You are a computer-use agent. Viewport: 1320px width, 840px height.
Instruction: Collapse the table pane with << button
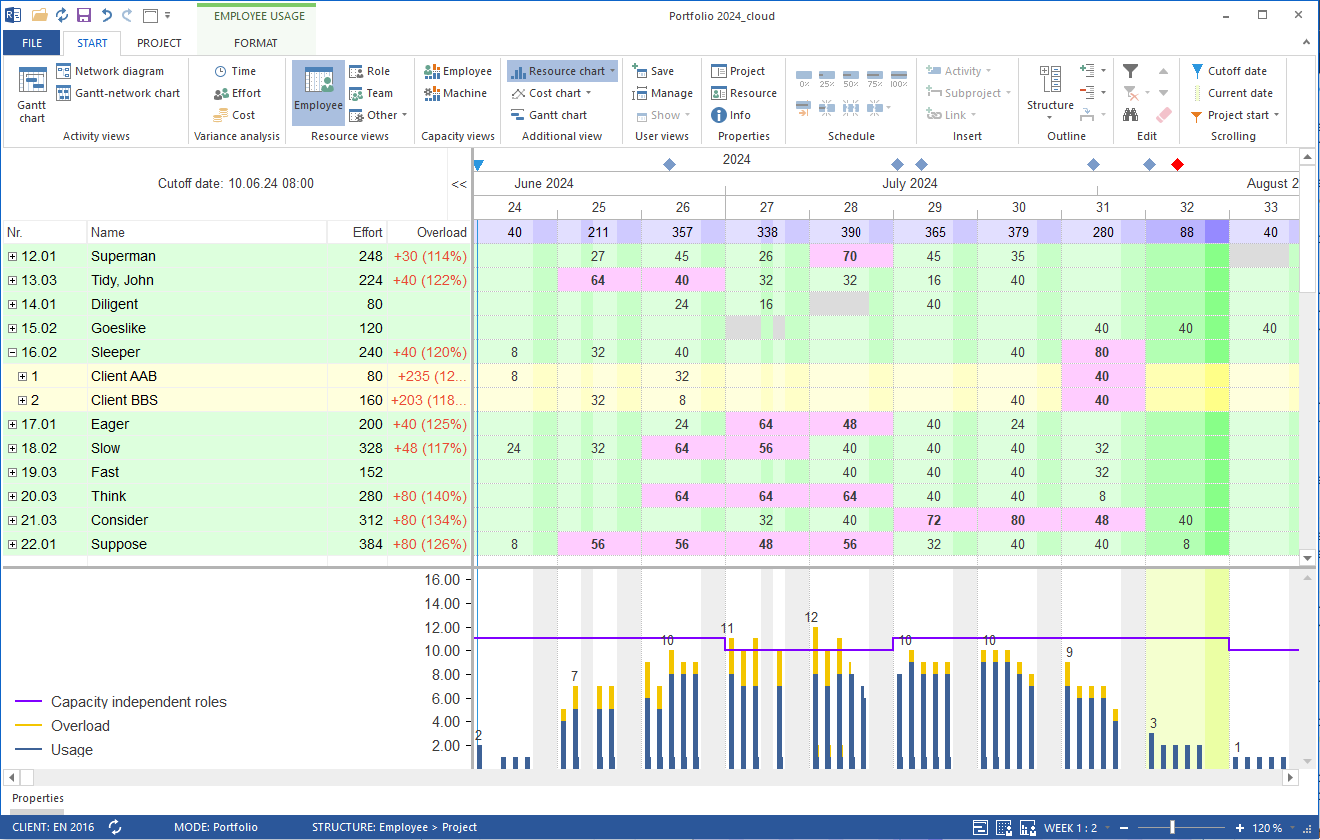click(459, 184)
